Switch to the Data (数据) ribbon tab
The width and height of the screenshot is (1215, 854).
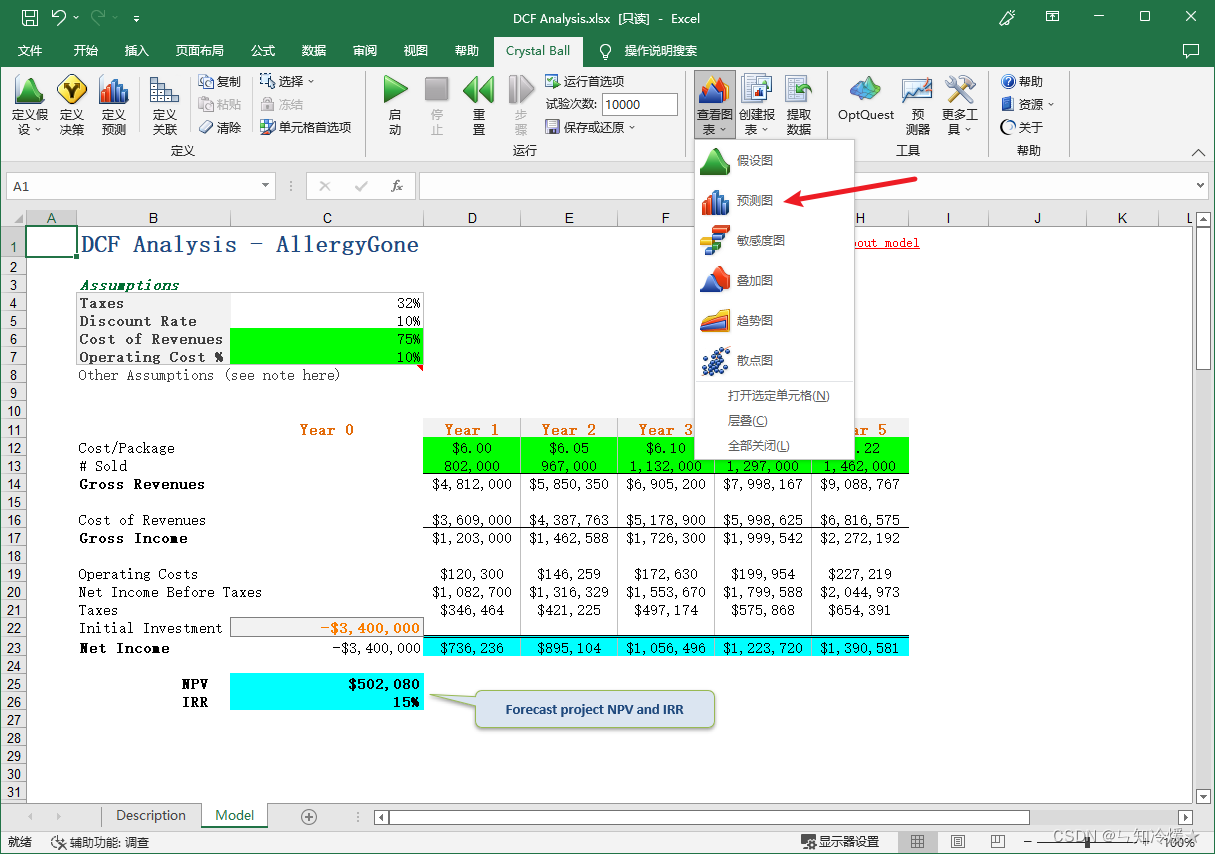pos(314,51)
